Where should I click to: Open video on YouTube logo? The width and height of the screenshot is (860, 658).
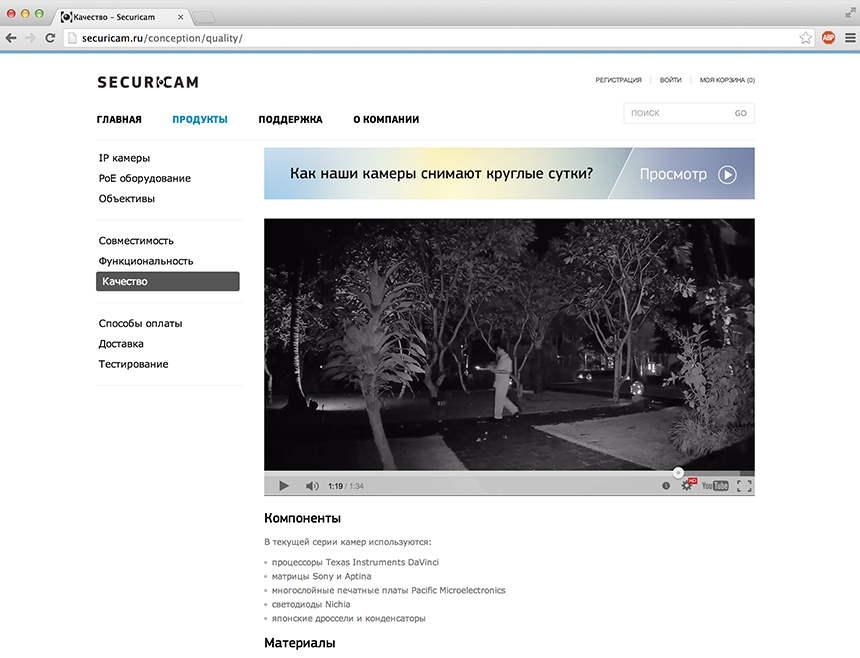tap(714, 486)
